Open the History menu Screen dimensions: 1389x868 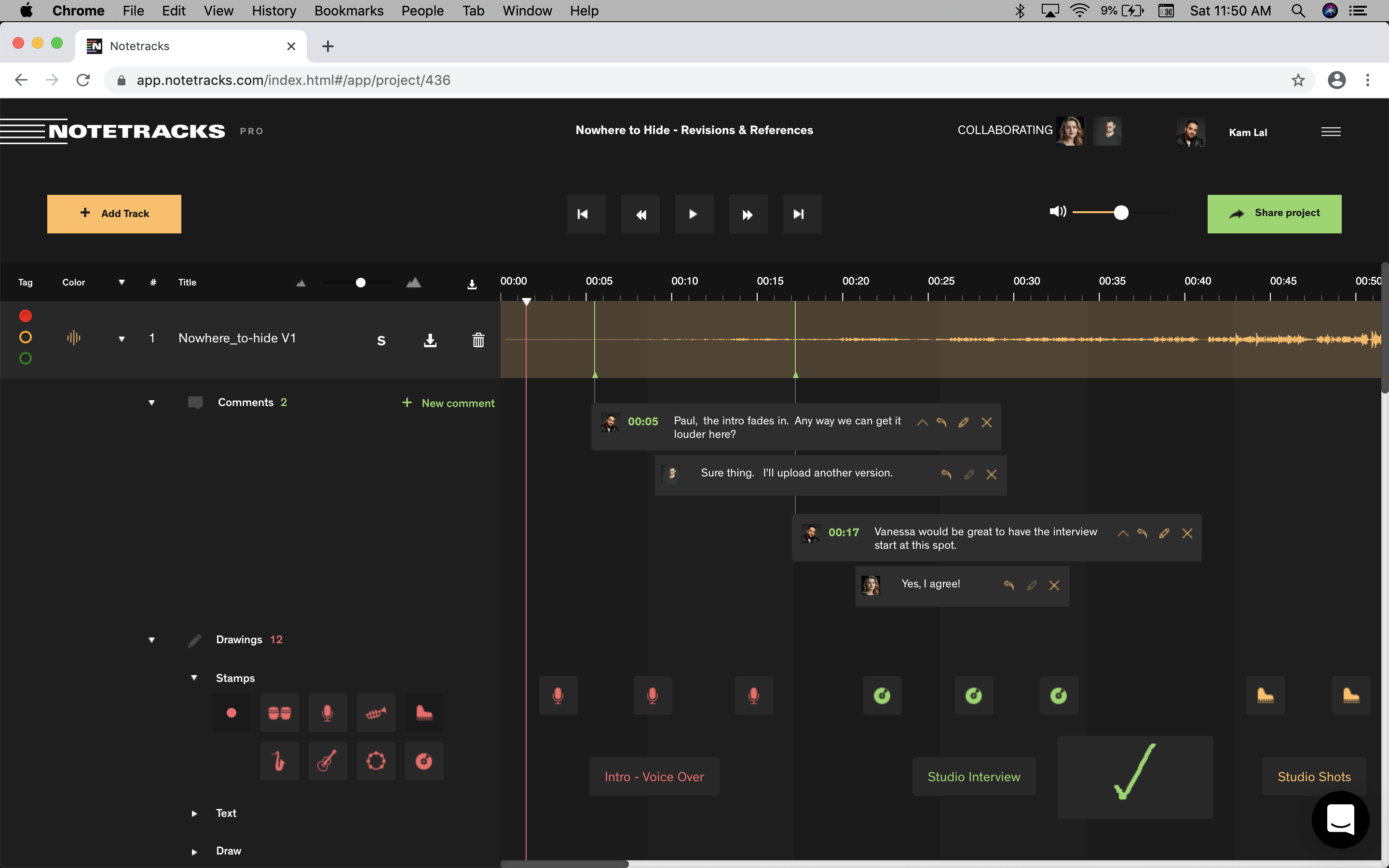click(274, 11)
